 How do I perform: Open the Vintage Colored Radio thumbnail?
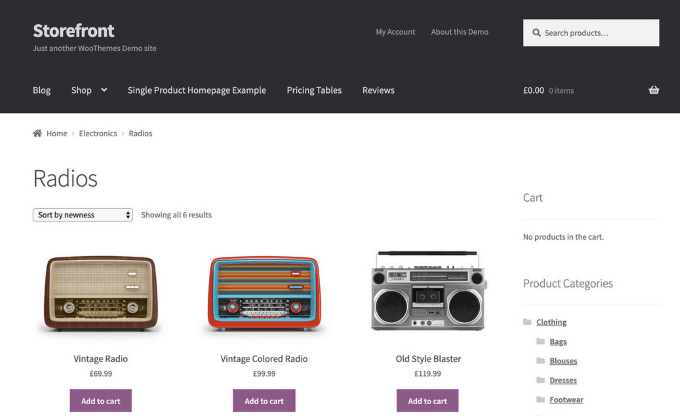click(x=264, y=291)
